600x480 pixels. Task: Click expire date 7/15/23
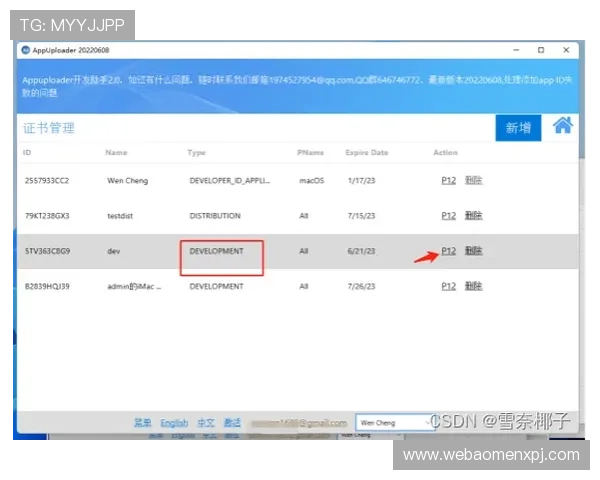click(x=361, y=216)
